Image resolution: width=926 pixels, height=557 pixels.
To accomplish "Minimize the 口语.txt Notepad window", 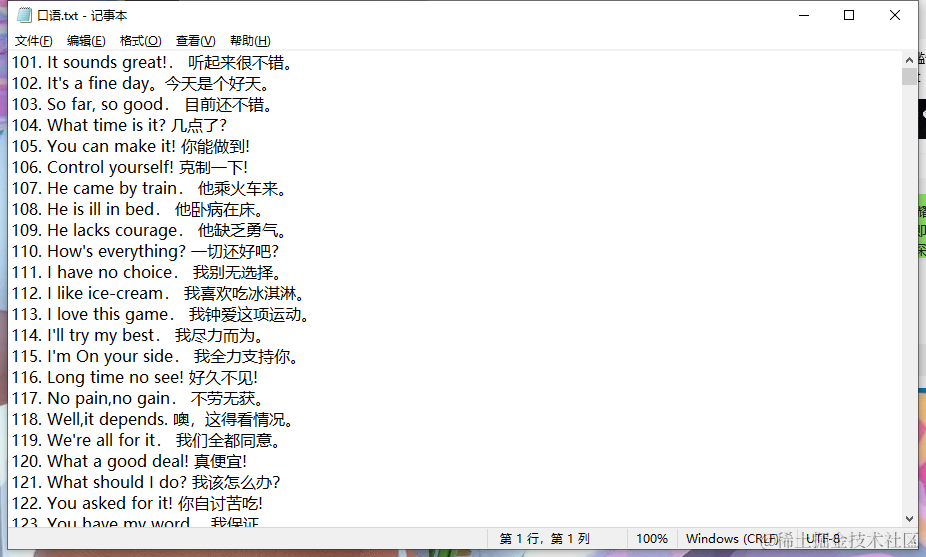I will pos(804,15).
